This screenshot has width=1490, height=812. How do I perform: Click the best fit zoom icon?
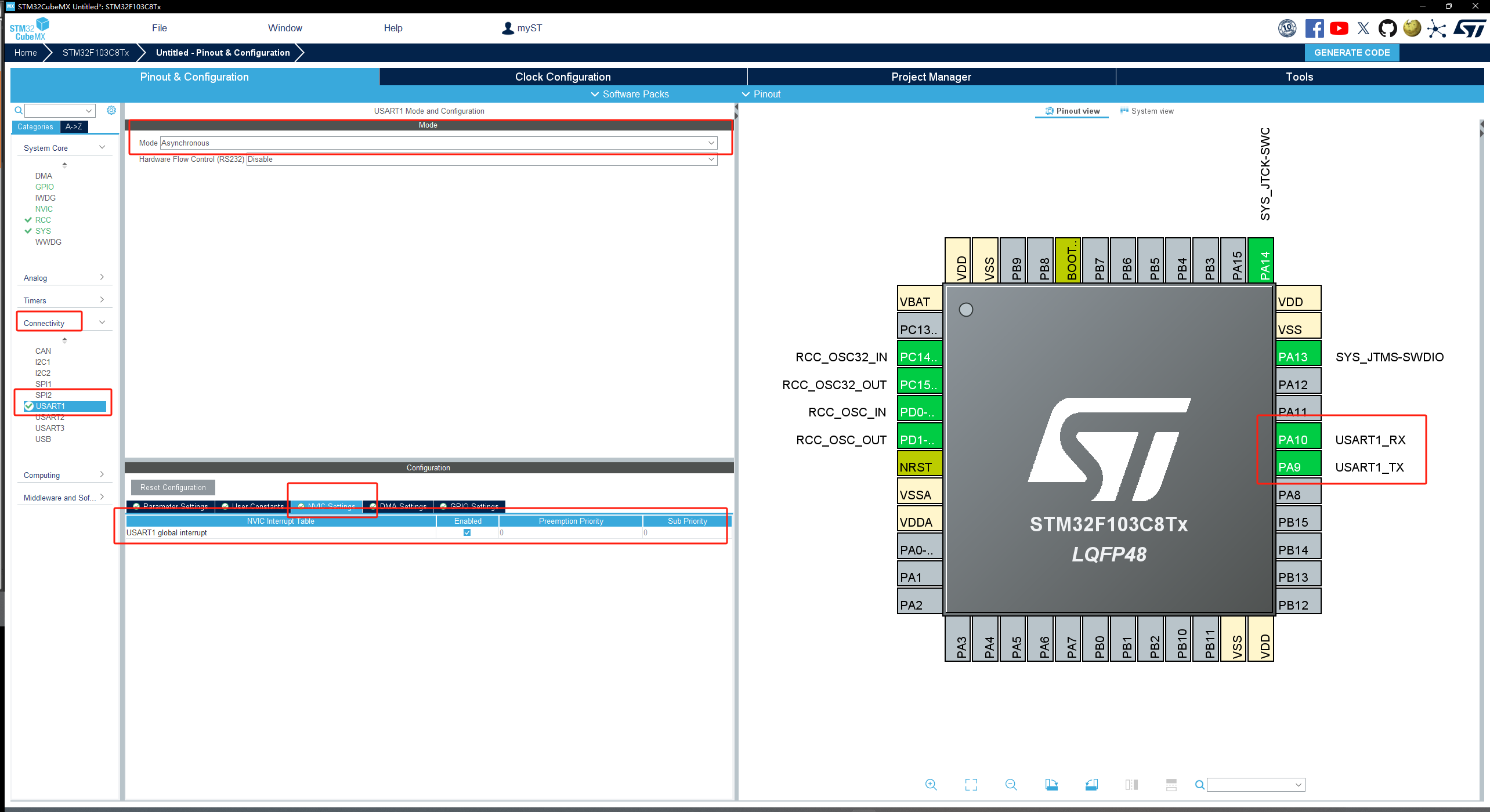(x=971, y=784)
